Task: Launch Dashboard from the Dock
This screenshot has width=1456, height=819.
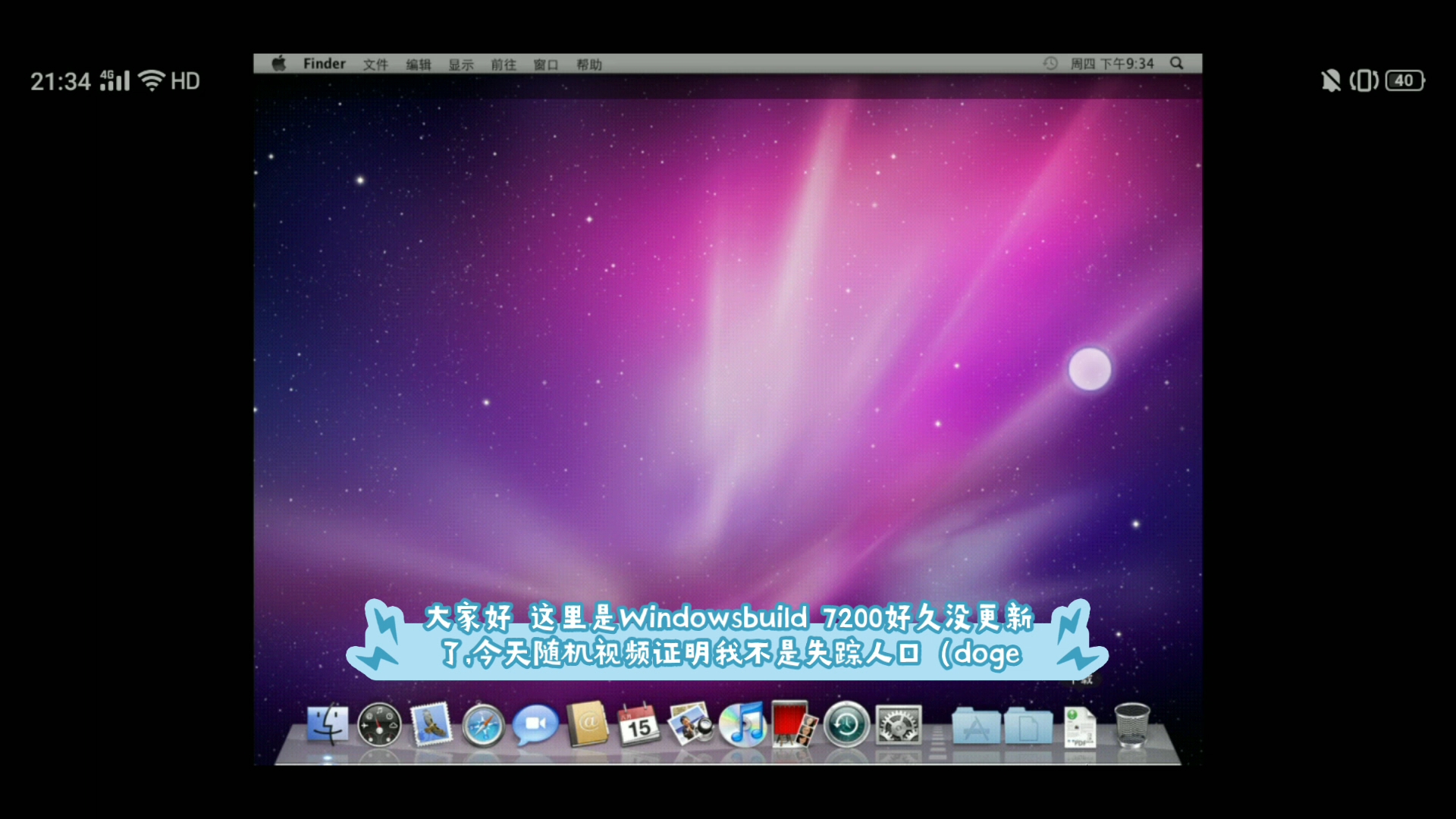Action: click(379, 725)
